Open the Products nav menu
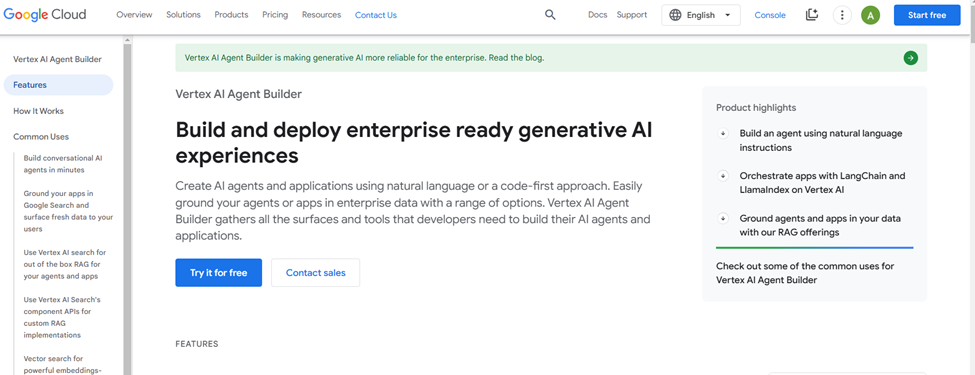 coord(231,15)
